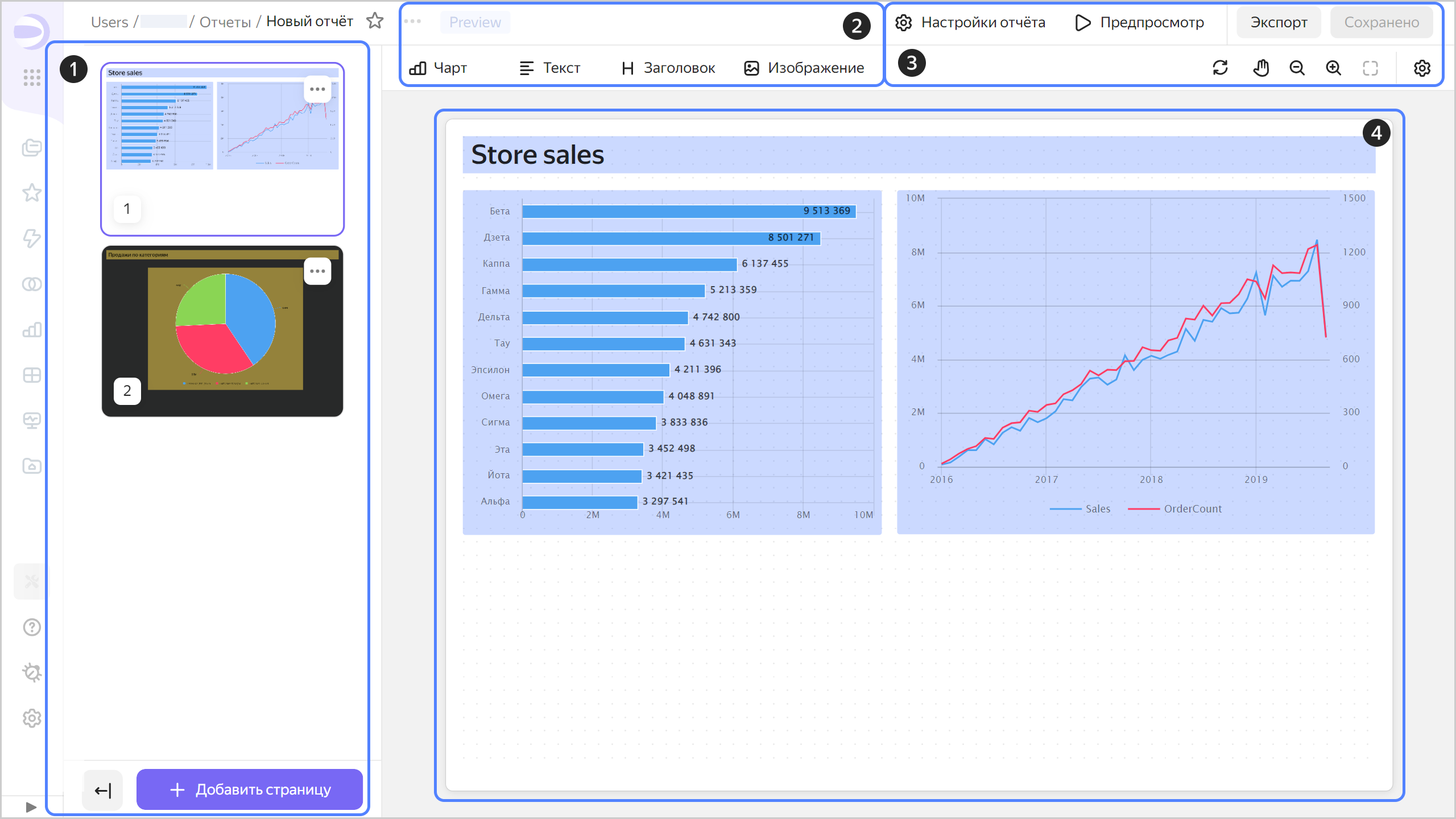Viewport: 1456px width, 819px height.
Task: Select page 2 thumbnail with pie chart
Action: click(222, 331)
